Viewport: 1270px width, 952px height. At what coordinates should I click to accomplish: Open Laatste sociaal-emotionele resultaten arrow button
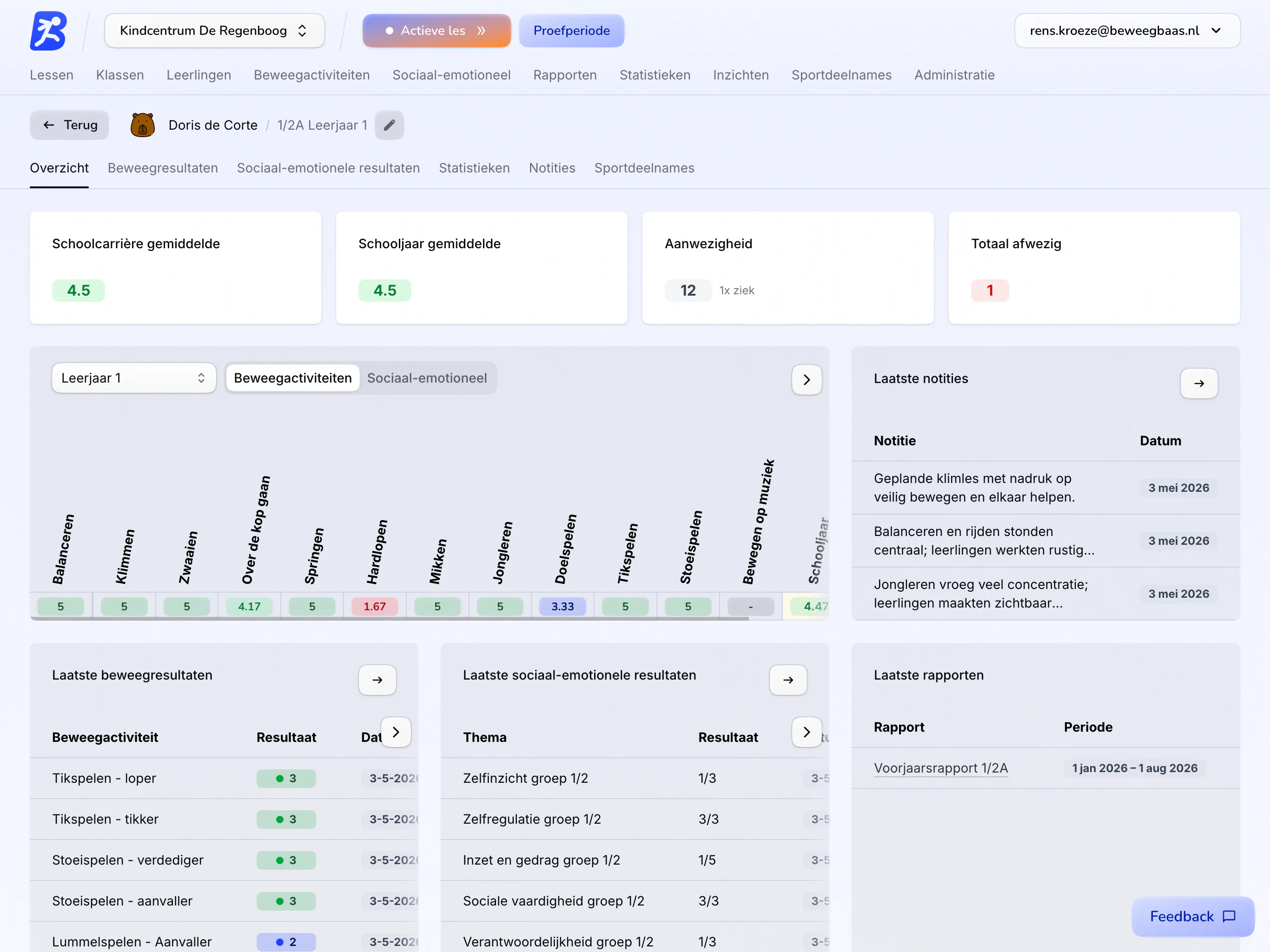point(788,680)
